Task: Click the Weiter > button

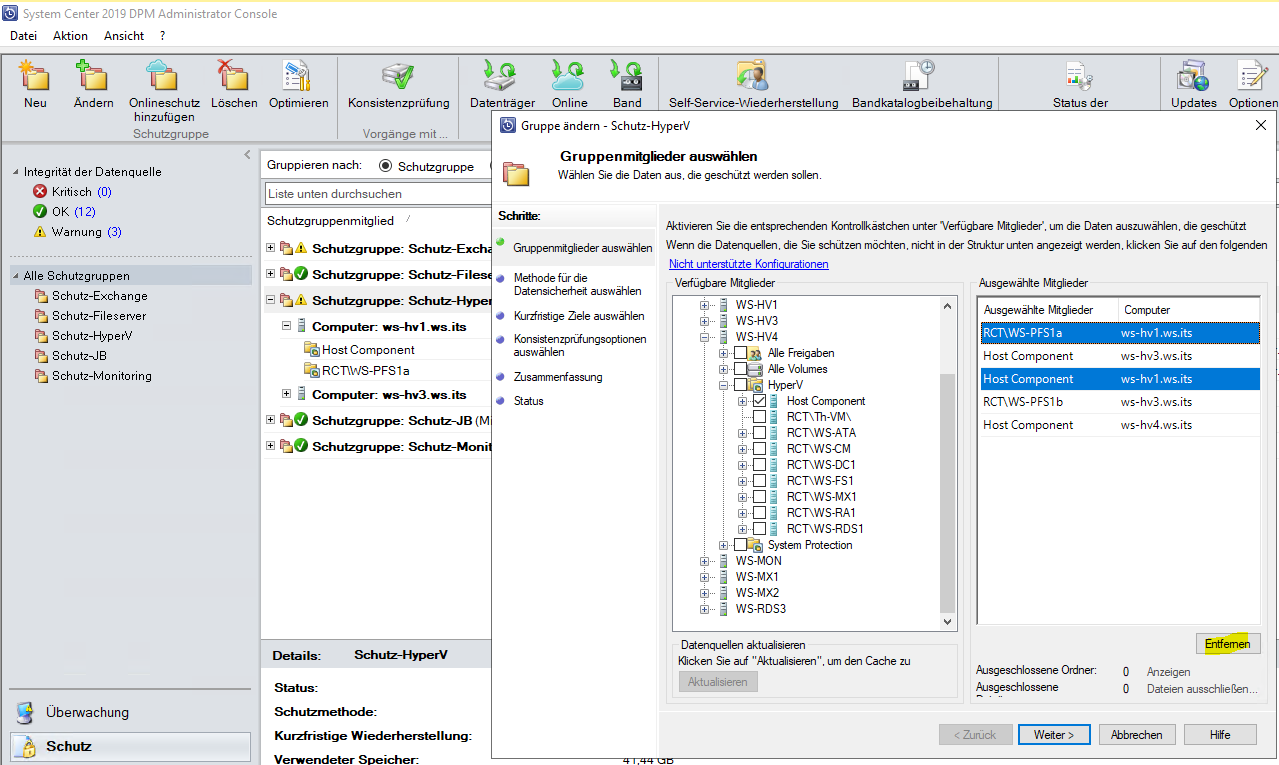Action: pos(1054,735)
